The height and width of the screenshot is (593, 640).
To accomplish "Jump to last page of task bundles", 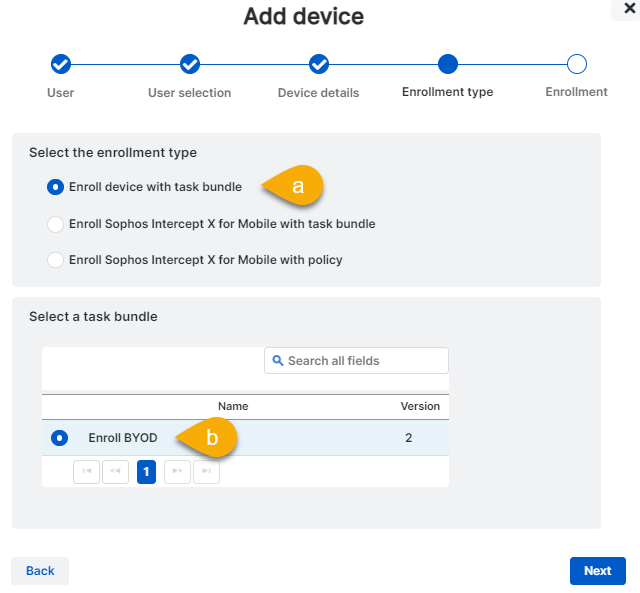I will (206, 472).
